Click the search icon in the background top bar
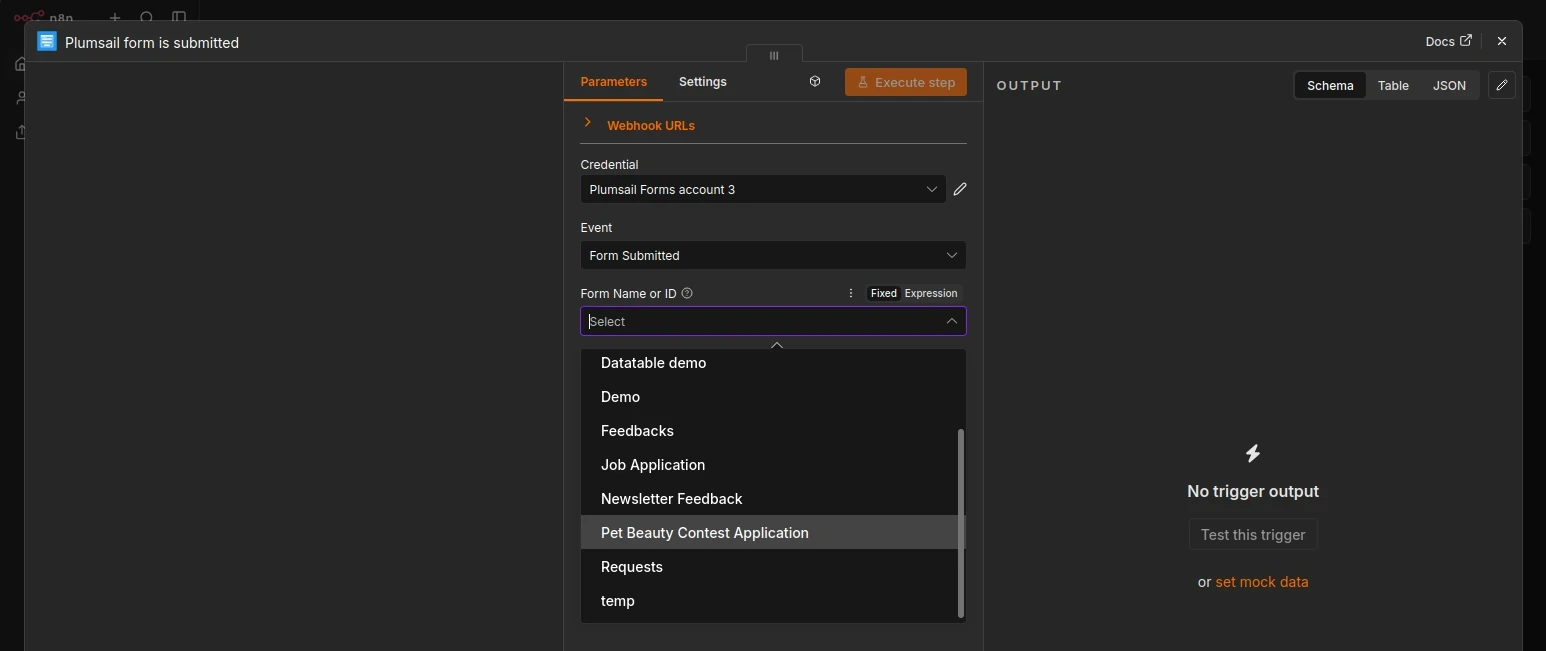The height and width of the screenshot is (651, 1546). tap(147, 18)
